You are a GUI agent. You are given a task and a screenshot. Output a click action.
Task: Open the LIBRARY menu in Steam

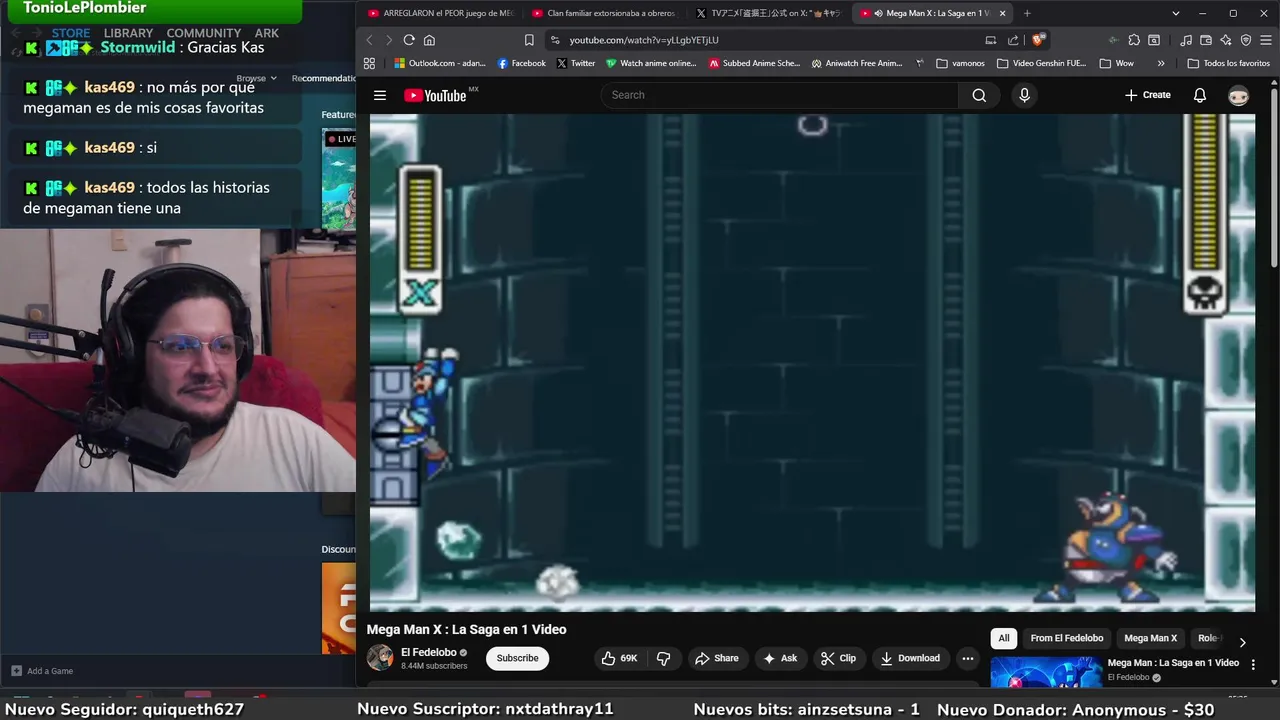[x=128, y=33]
